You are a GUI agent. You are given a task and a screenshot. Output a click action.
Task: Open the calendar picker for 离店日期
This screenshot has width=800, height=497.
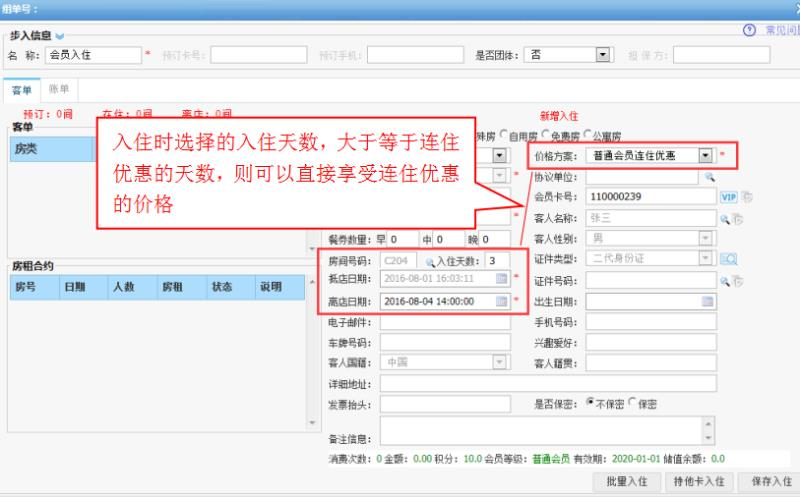(502, 301)
